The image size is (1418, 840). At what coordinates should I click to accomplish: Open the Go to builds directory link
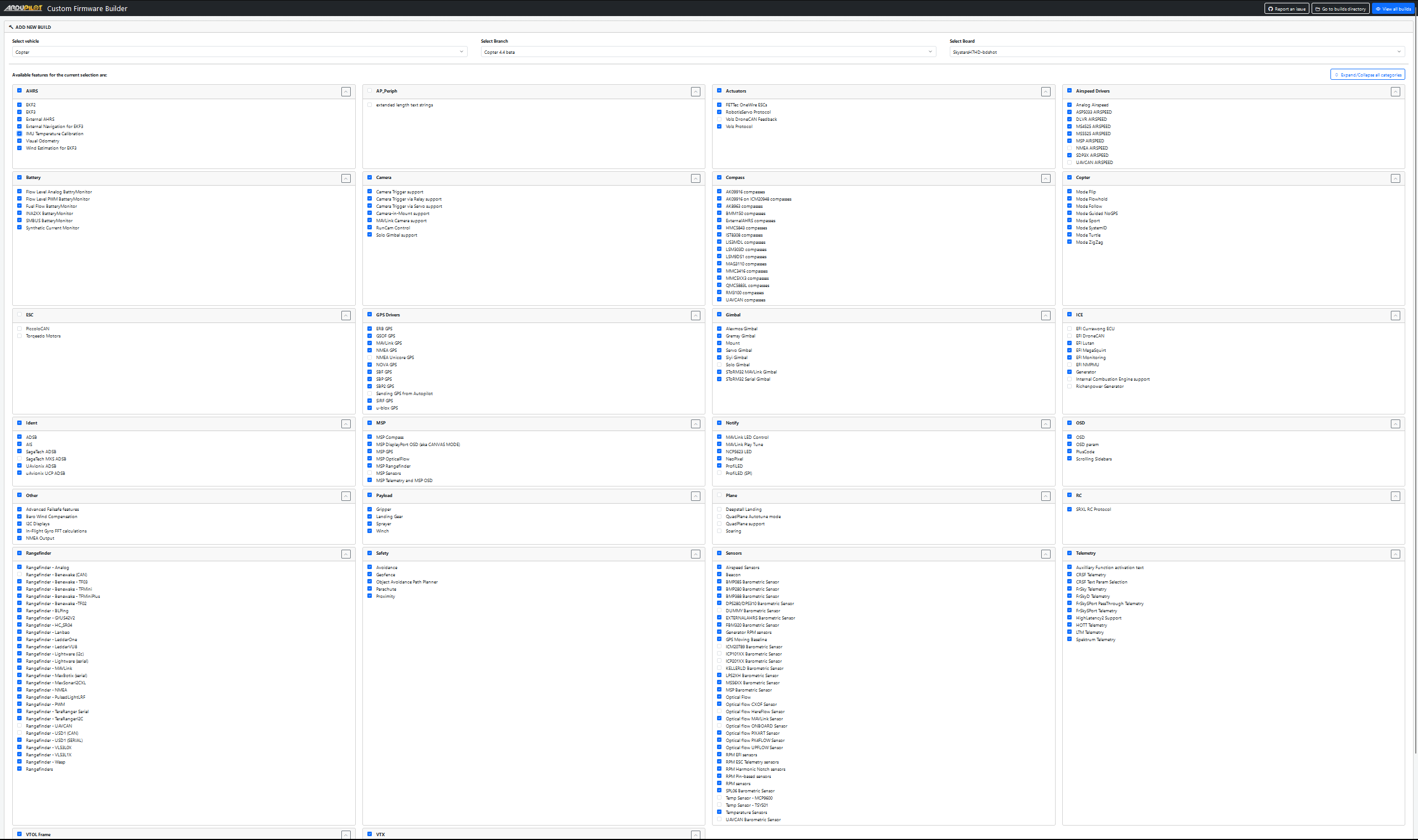[x=1340, y=8]
